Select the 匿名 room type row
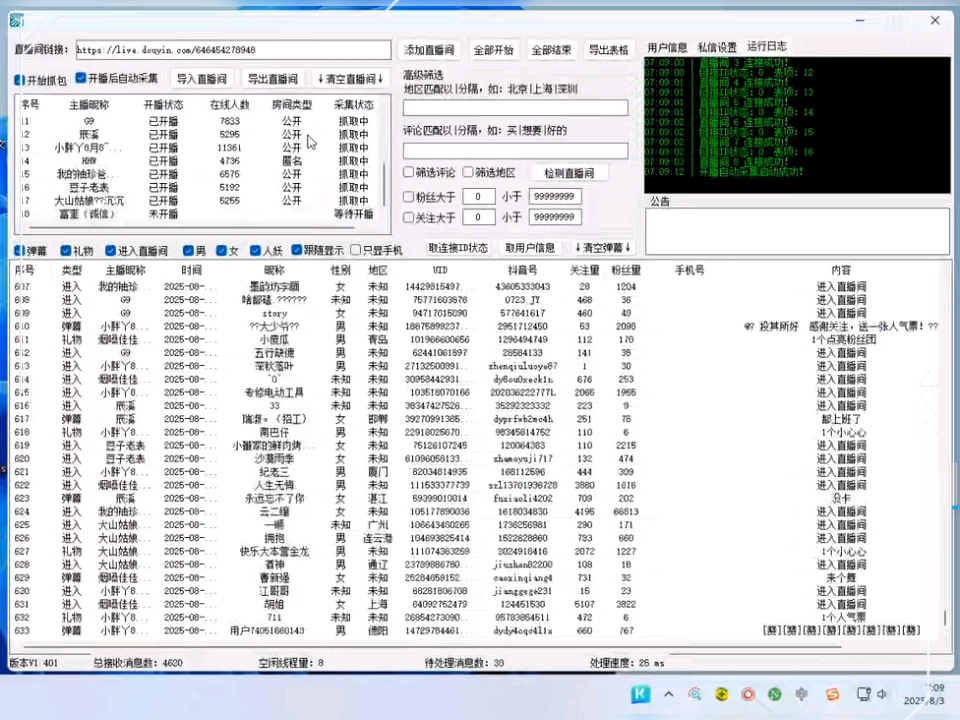 click(x=200, y=161)
